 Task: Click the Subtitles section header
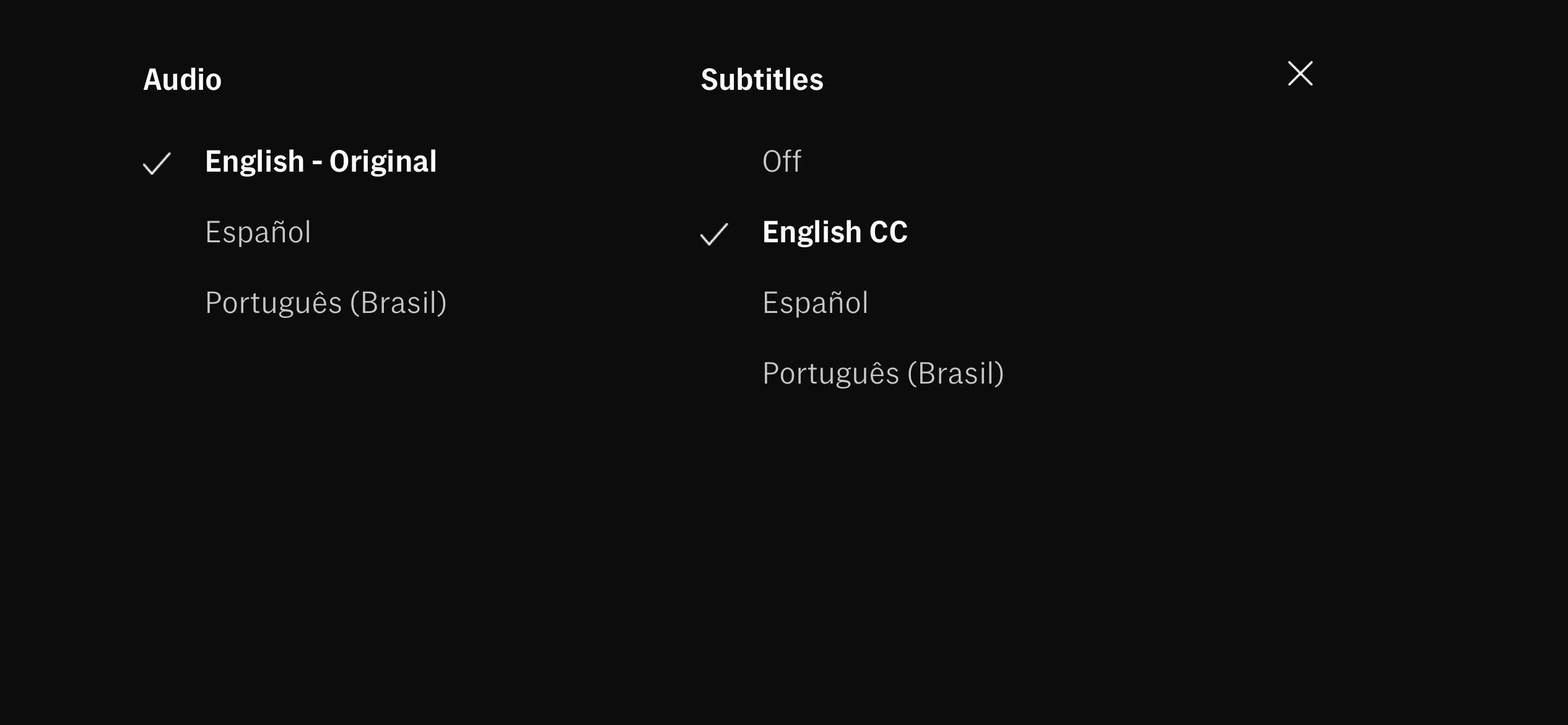tap(762, 79)
